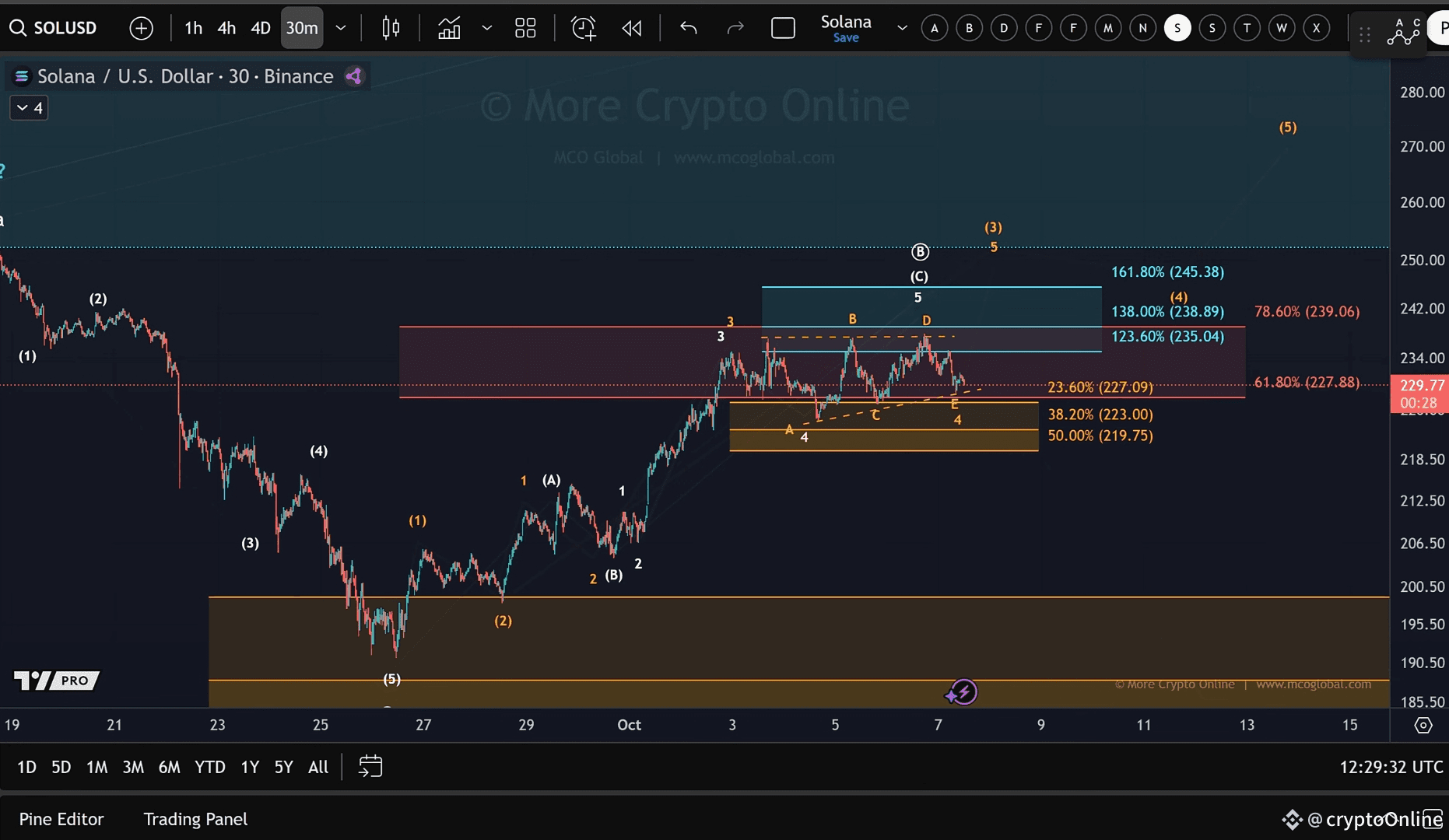
Task: Click the current price label 229.77
Action: coord(1421,386)
